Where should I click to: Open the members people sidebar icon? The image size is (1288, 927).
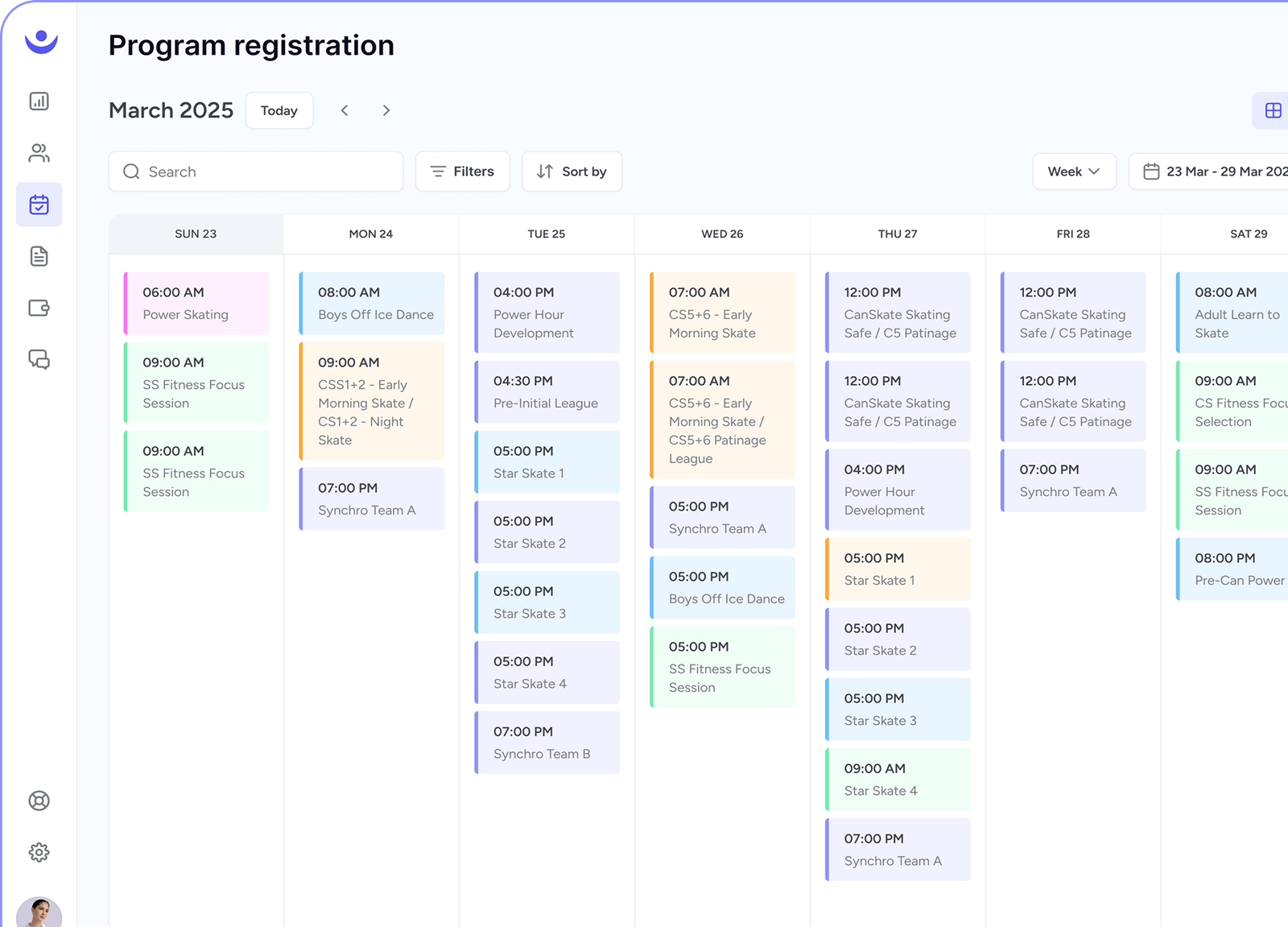39,153
